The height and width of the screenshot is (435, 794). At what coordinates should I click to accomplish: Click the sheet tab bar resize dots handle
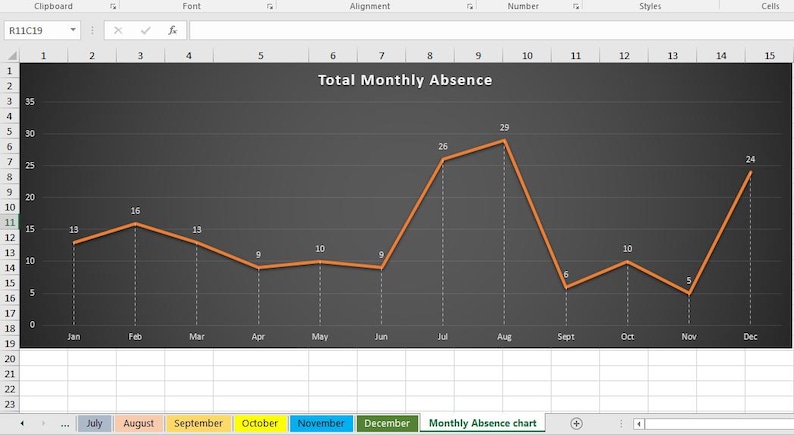coord(621,423)
